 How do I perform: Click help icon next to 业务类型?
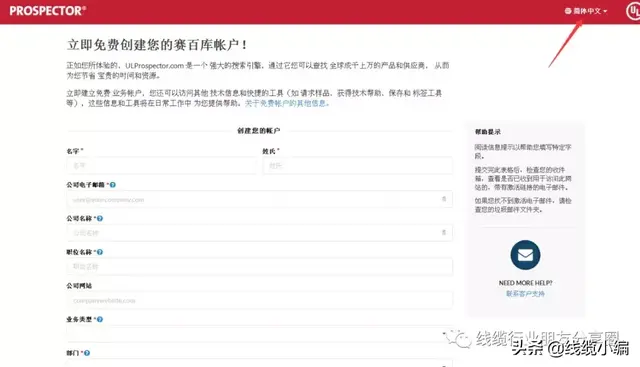[100, 319]
